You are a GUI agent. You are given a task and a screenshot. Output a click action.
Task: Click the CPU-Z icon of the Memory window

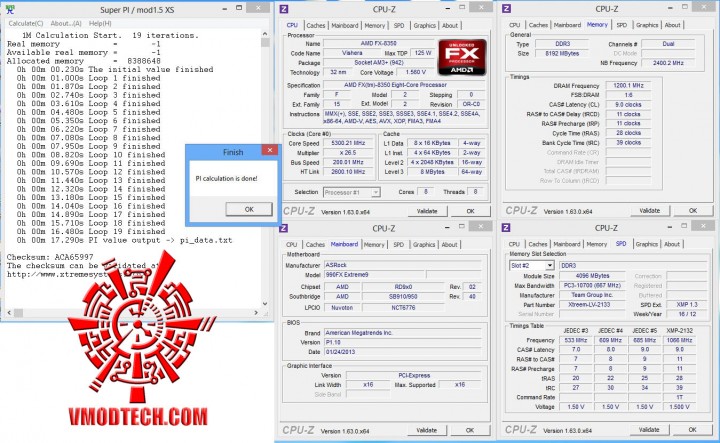coord(506,9)
